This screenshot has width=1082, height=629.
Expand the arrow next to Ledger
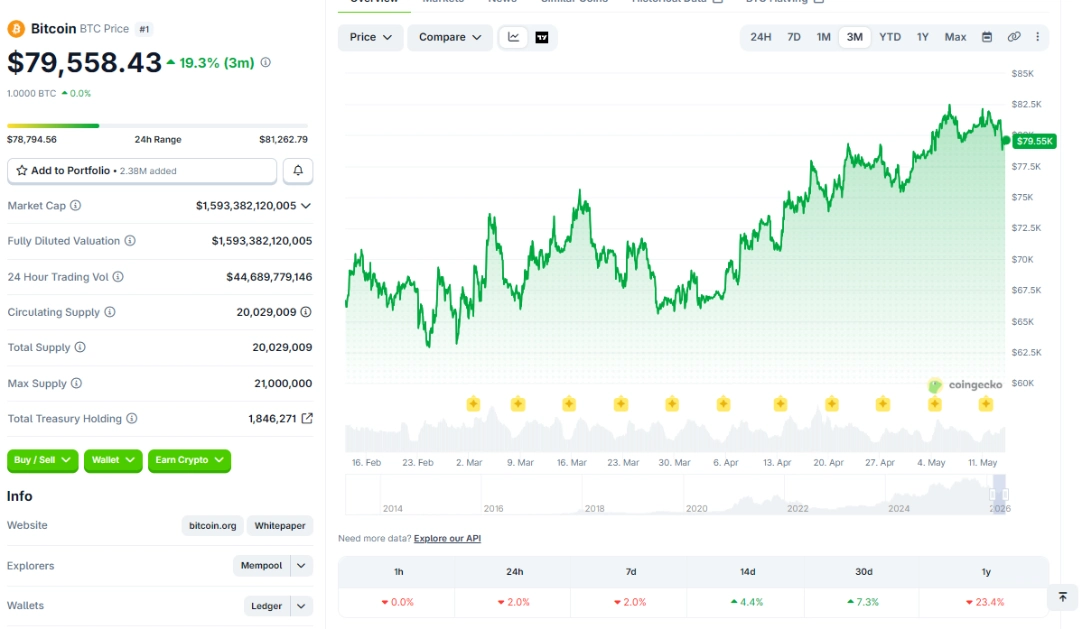(302, 606)
